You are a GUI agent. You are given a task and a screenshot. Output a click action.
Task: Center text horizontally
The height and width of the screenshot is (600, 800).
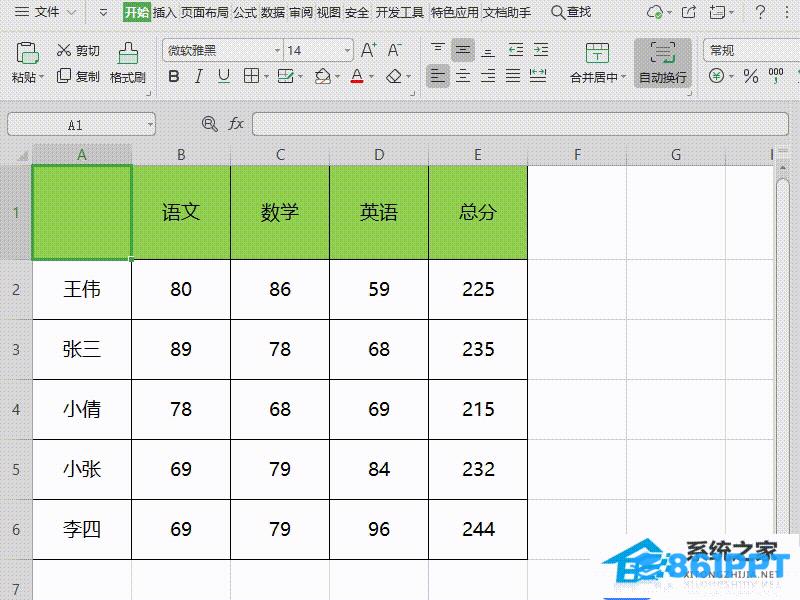(x=463, y=77)
